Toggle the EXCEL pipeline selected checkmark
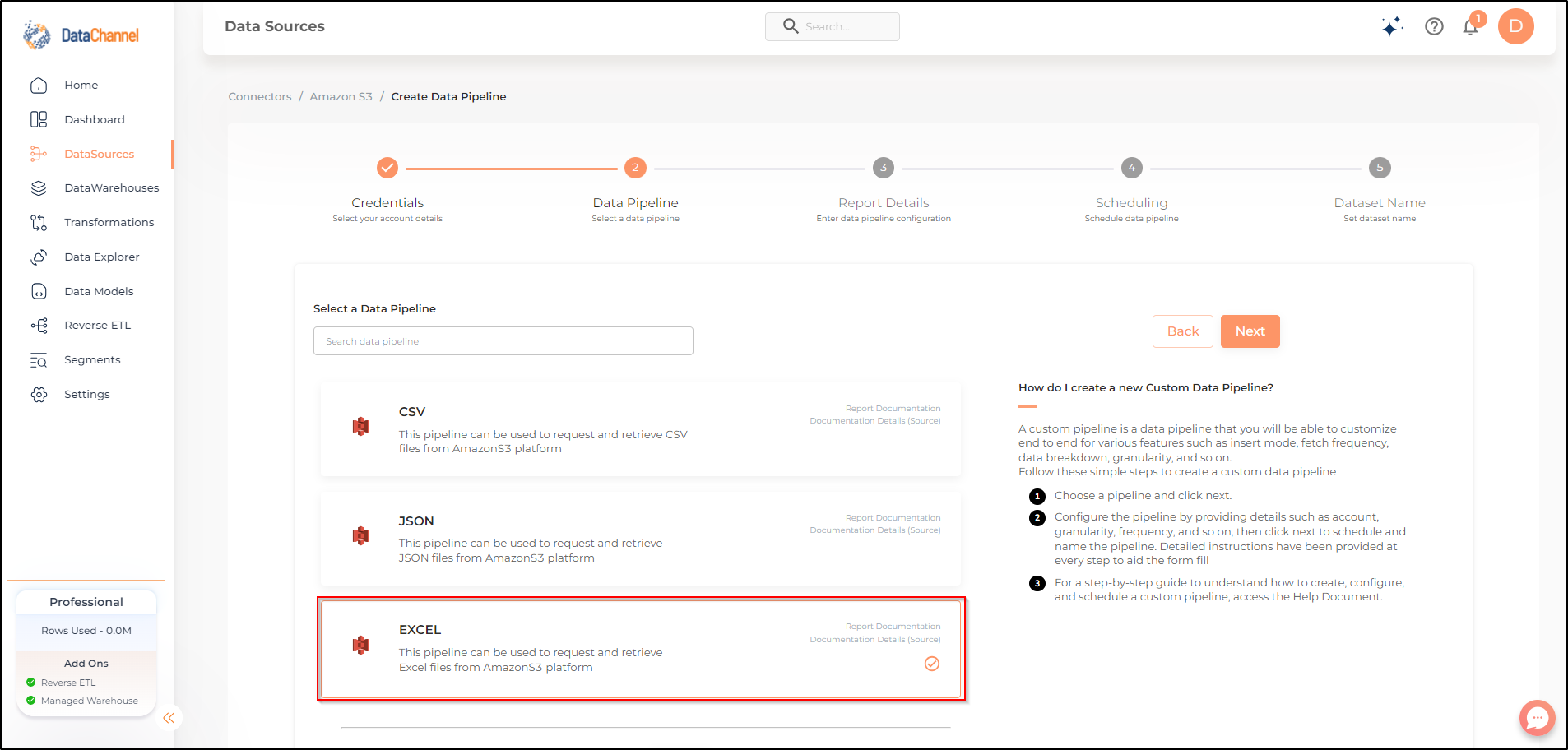The image size is (1568, 750). 932,664
